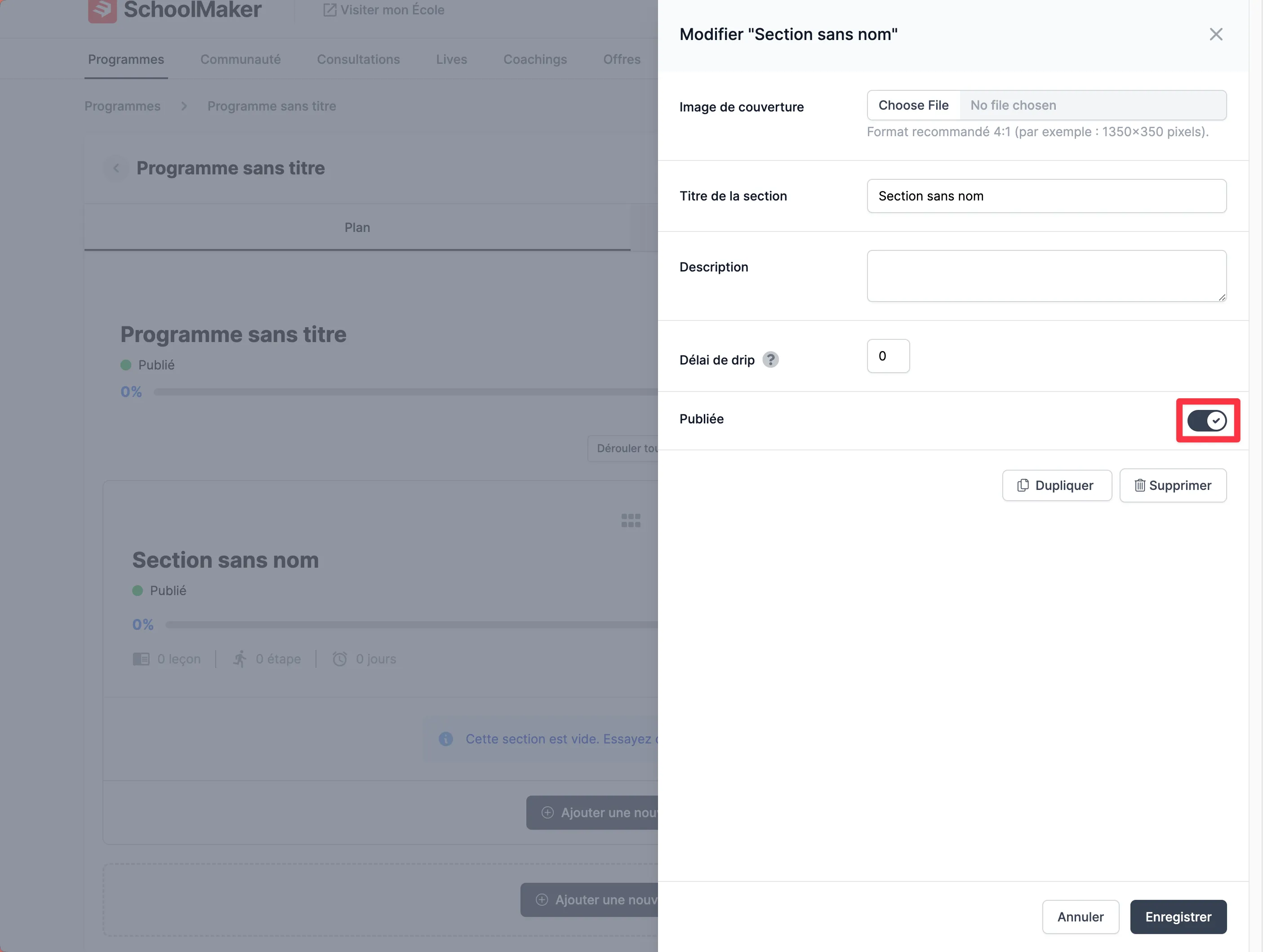
Task: Click the section's Publié status text
Action: [x=168, y=591]
